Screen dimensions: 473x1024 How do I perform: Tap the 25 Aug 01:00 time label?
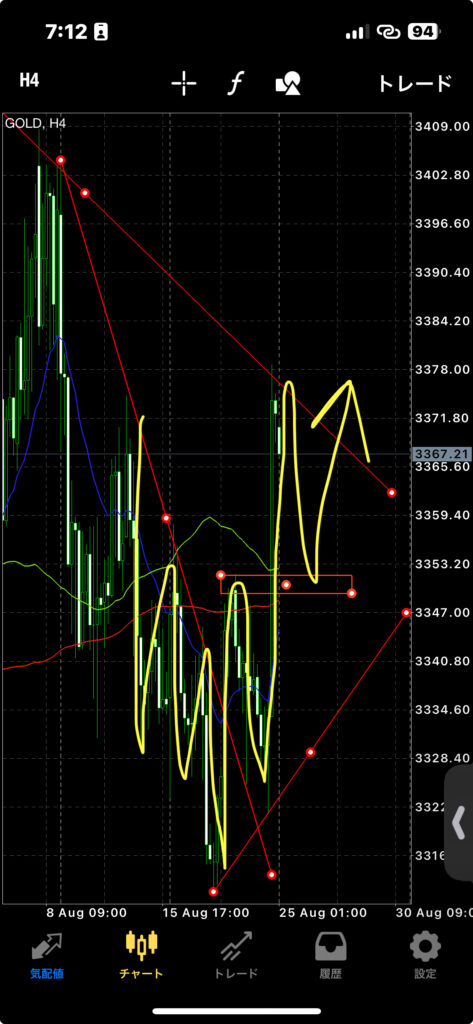[x=321, y=911]
